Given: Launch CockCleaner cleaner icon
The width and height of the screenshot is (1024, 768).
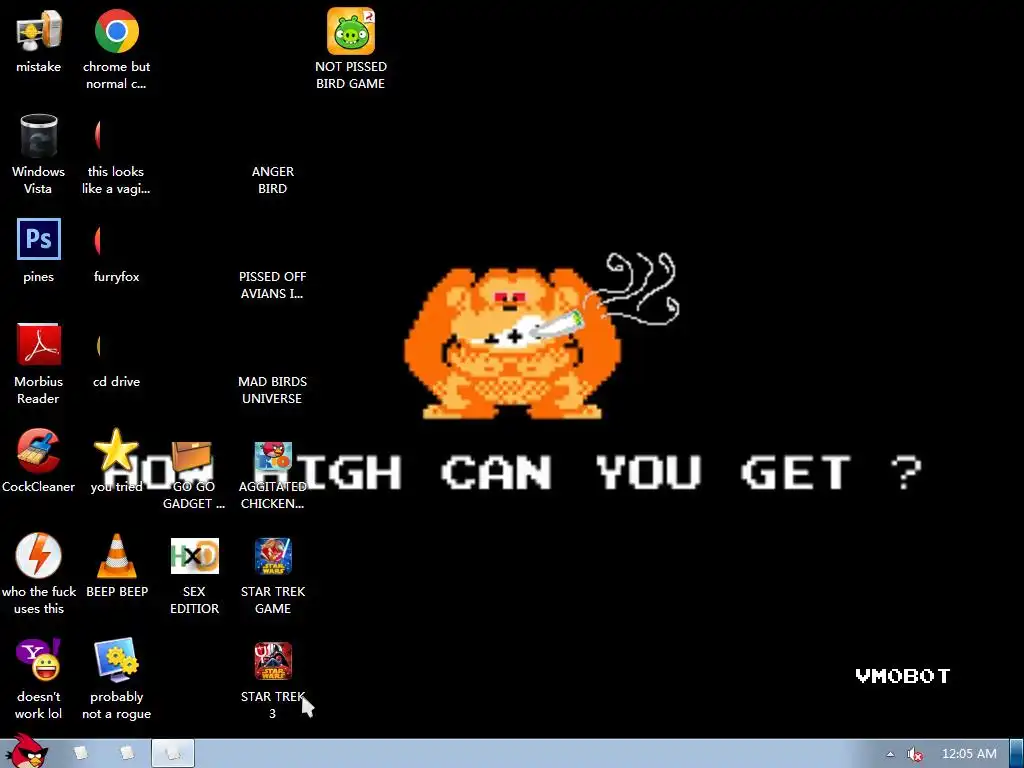Looking at the screenshot, I should click(39, 450).
